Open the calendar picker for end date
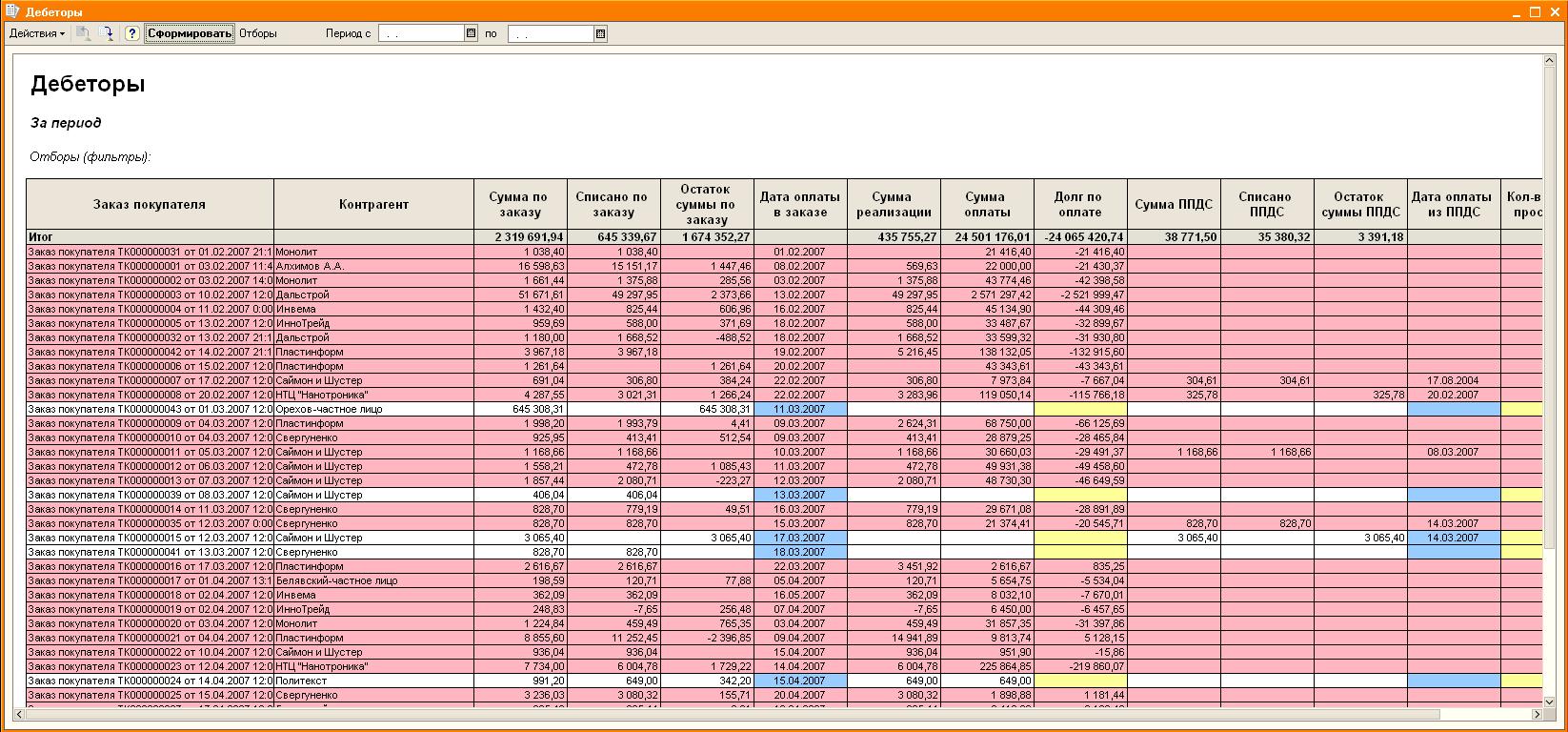The height and width of the screenshot is (732, 1568). tap(600, 33)
